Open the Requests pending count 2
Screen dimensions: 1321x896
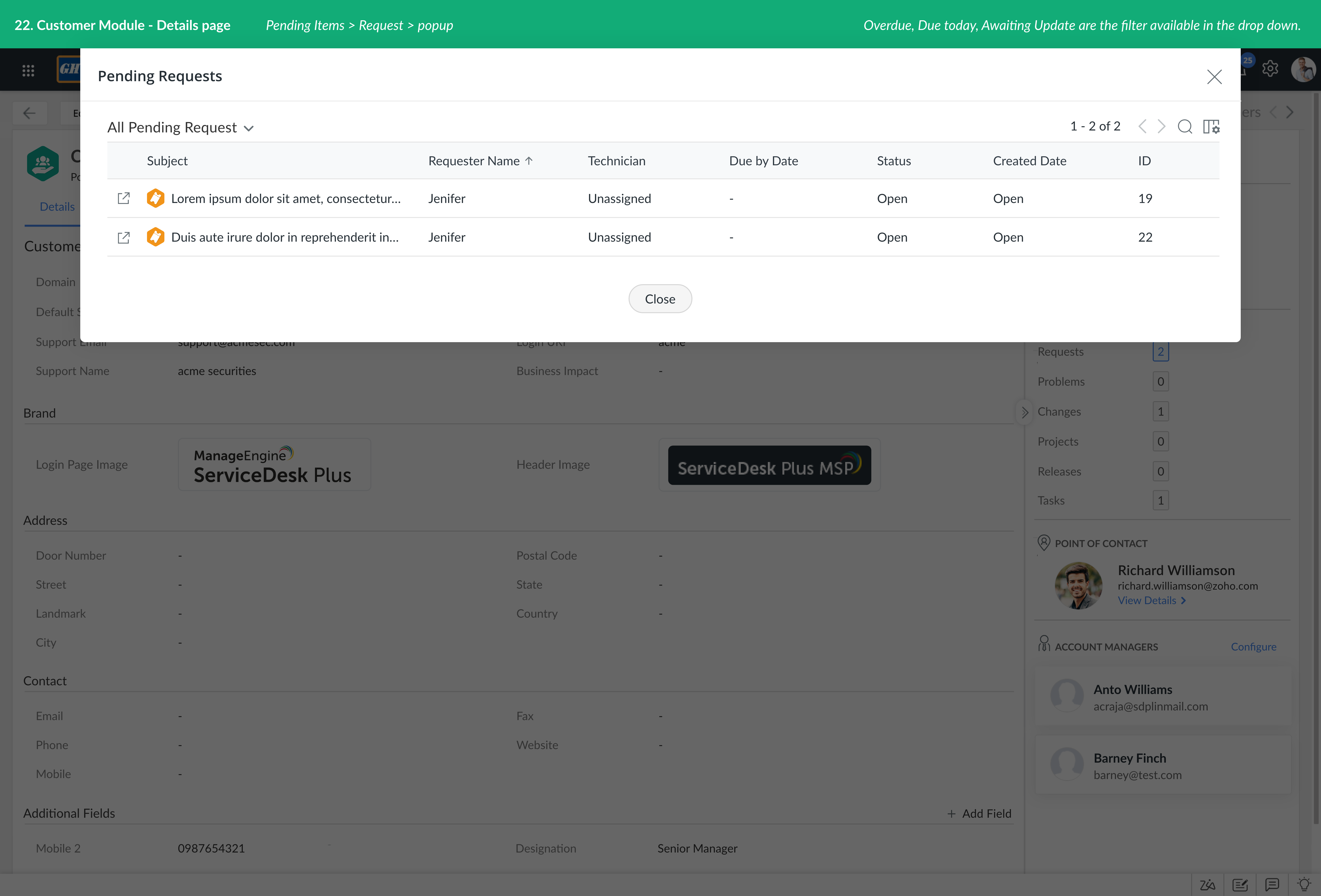coord(1160,352)
